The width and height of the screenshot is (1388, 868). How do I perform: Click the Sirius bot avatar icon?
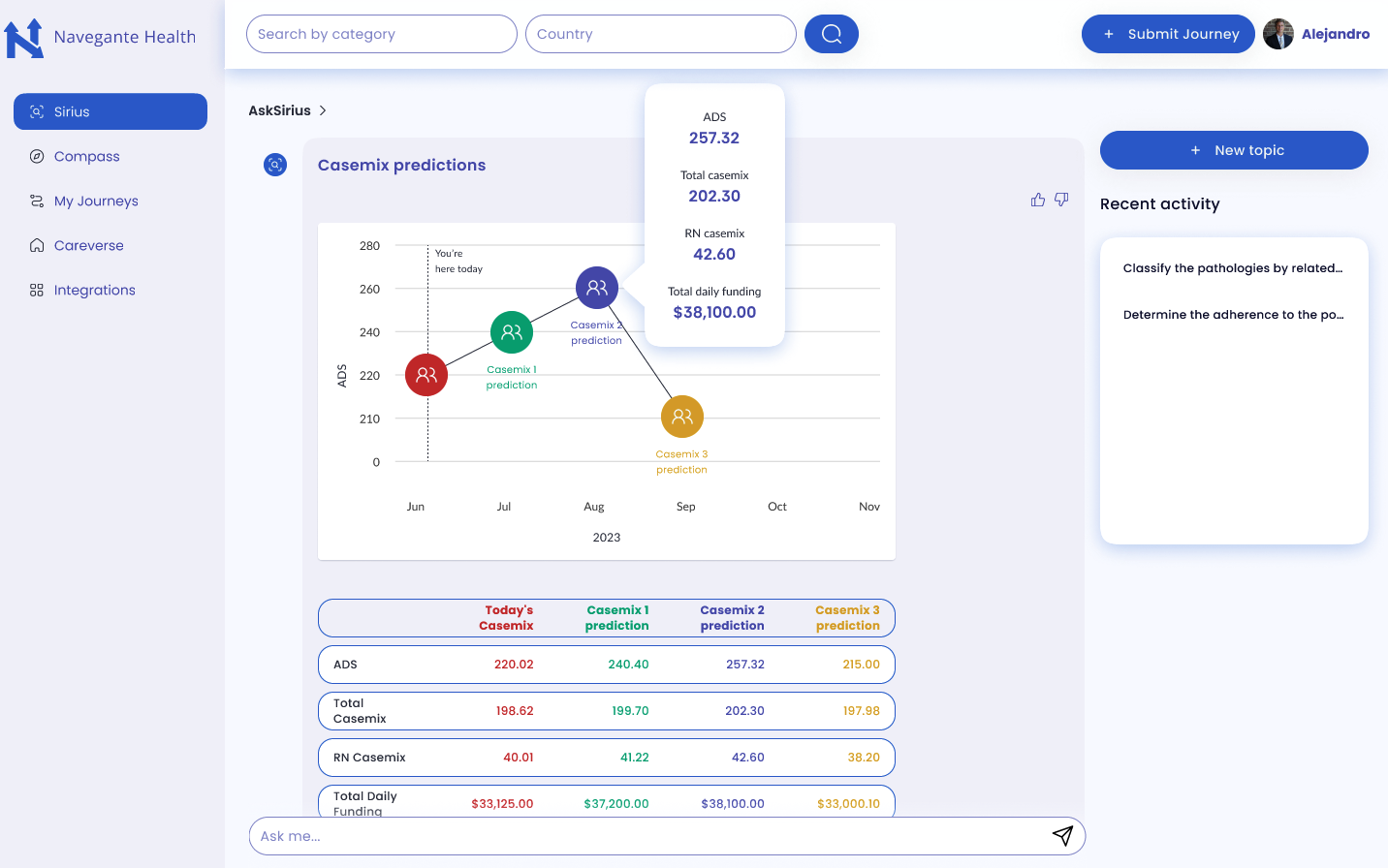click(x=275, y=165)
